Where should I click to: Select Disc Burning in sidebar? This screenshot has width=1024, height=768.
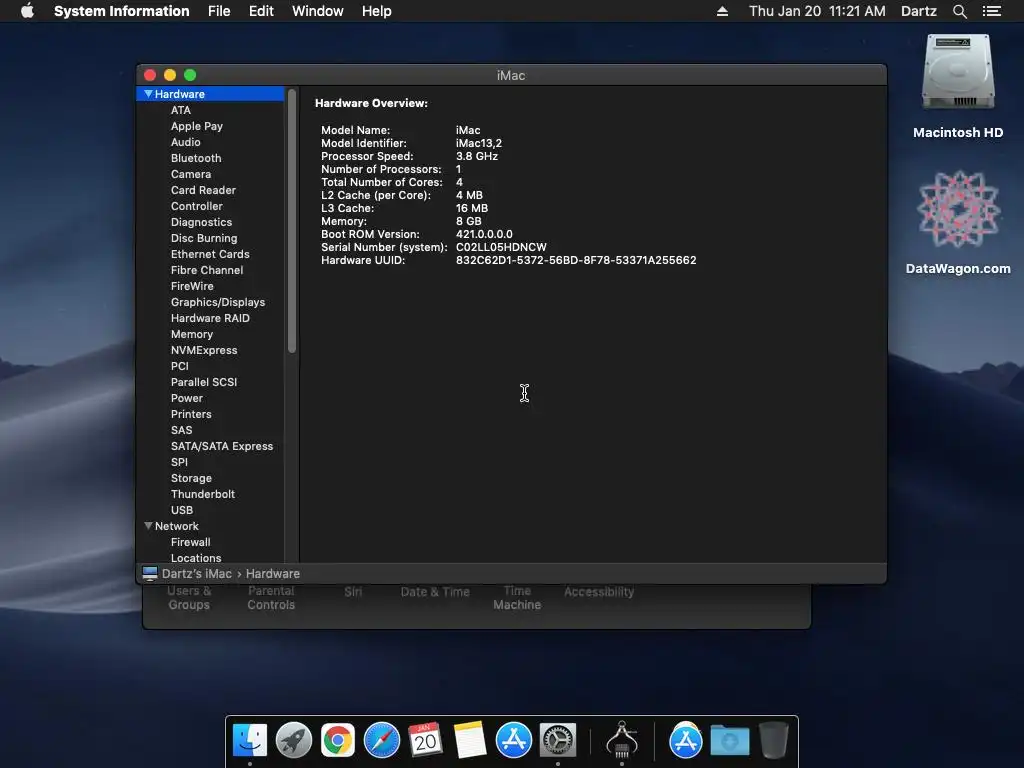point(204,238)
